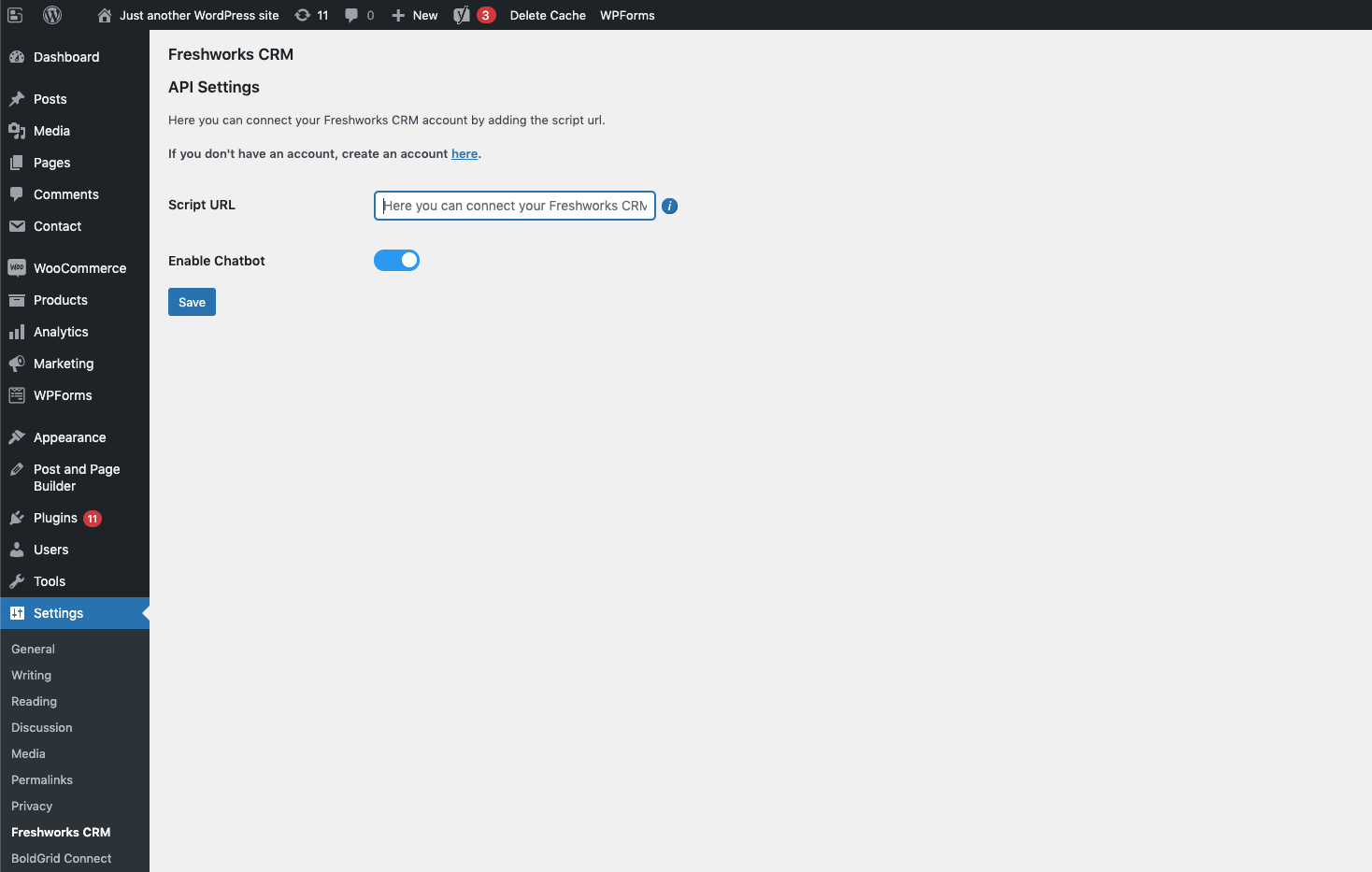Viewport: 1372px width, 872px height.
Task: Go to WooCommerce menu label
Action: point(80,268)
